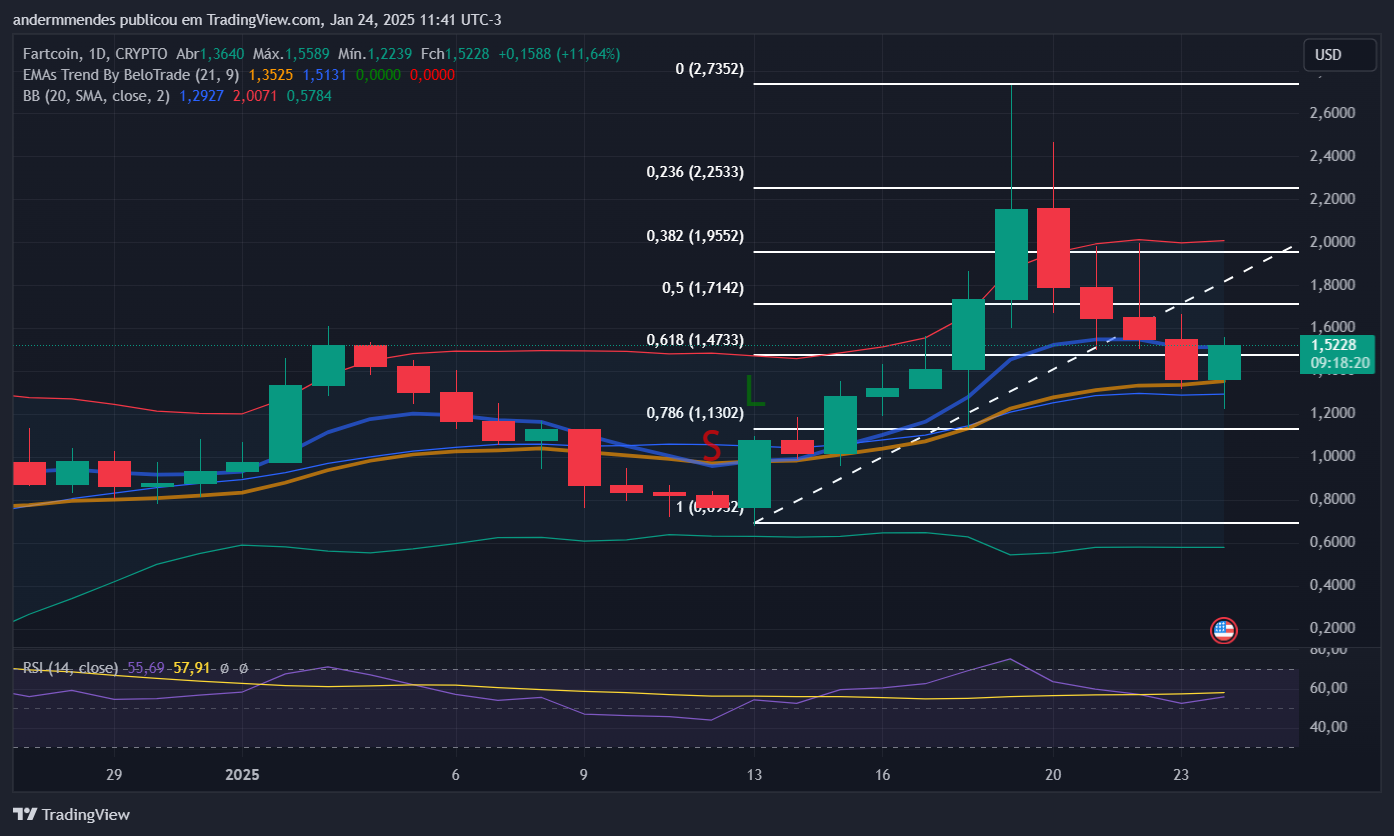
Task: Click the date label 20 on time axis
Action: click(1052, 775)
